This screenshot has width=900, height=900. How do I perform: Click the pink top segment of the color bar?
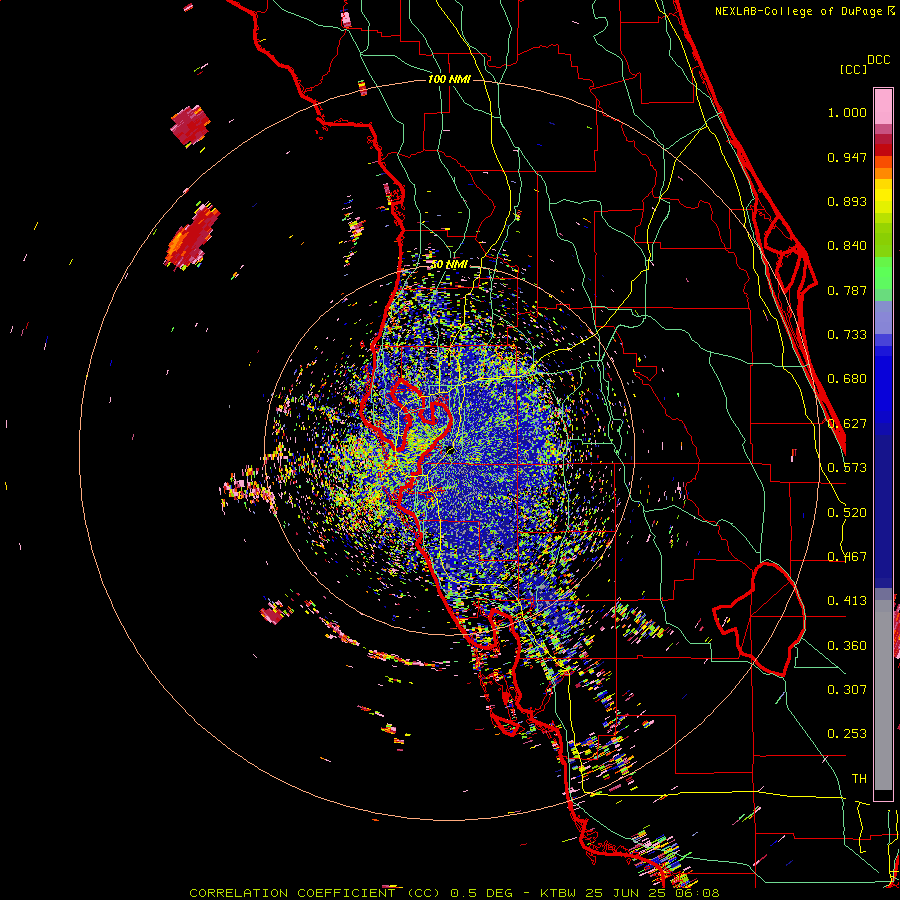point(883,106)
